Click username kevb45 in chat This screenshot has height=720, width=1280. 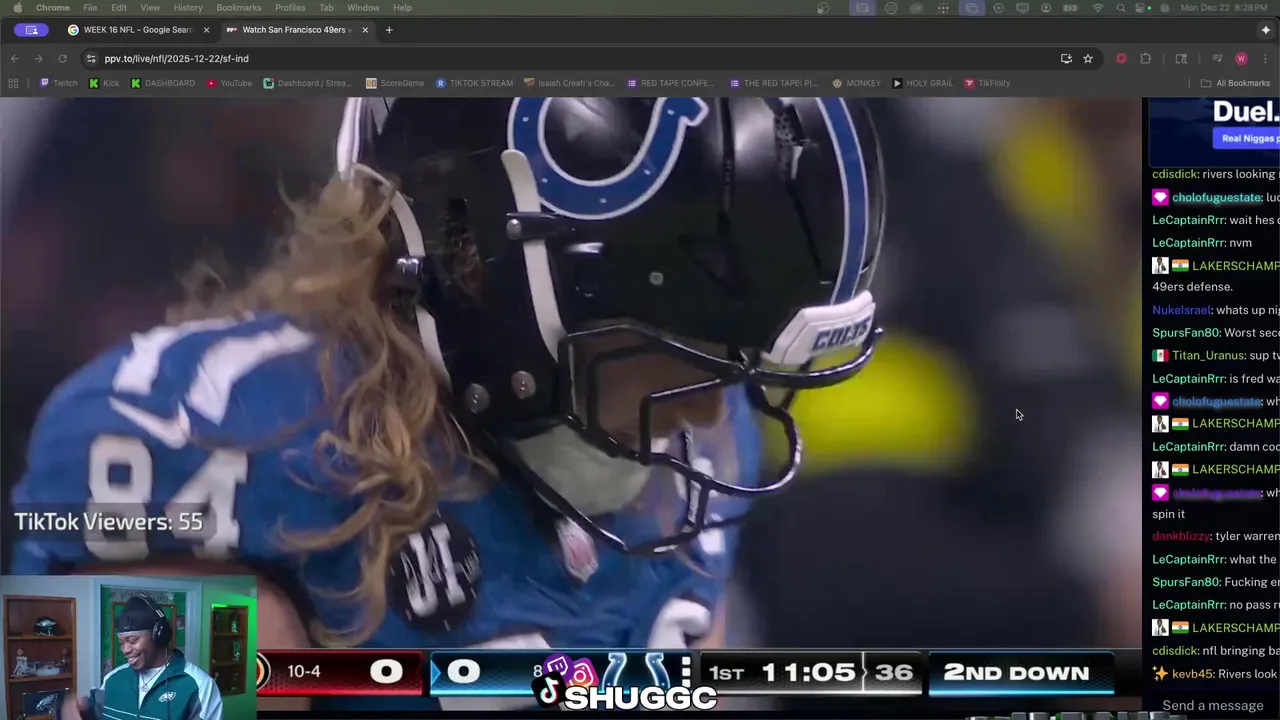[x=1192, y=674]
